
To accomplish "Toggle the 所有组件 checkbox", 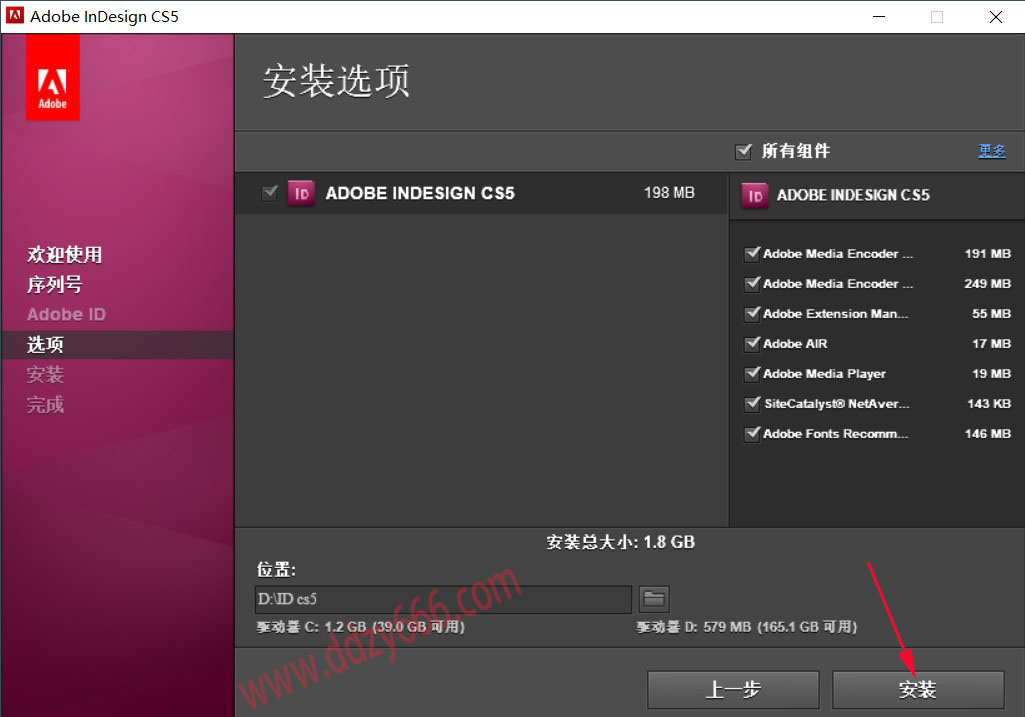I will 743,152.
